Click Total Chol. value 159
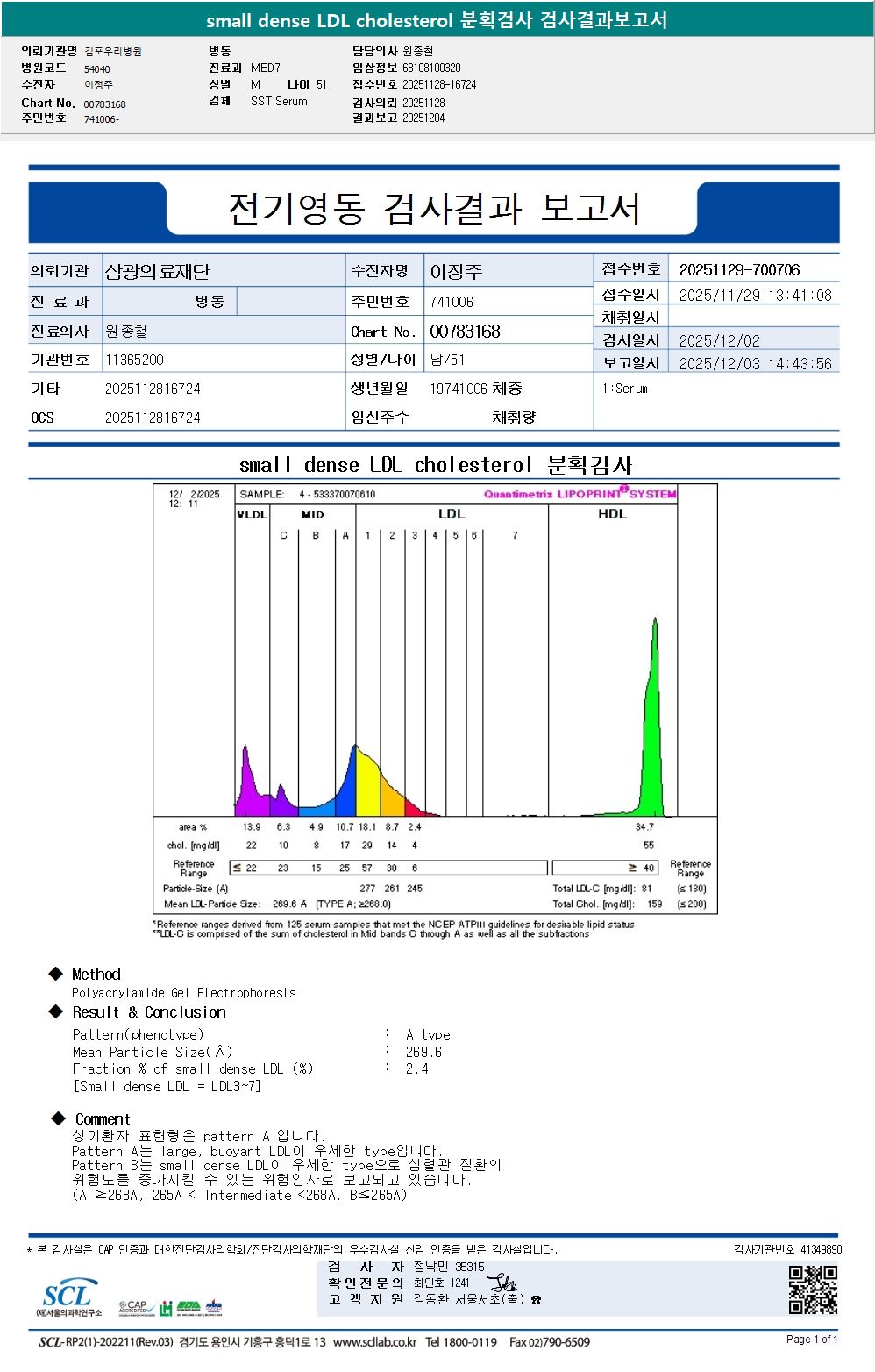 [x=655, y=904]
